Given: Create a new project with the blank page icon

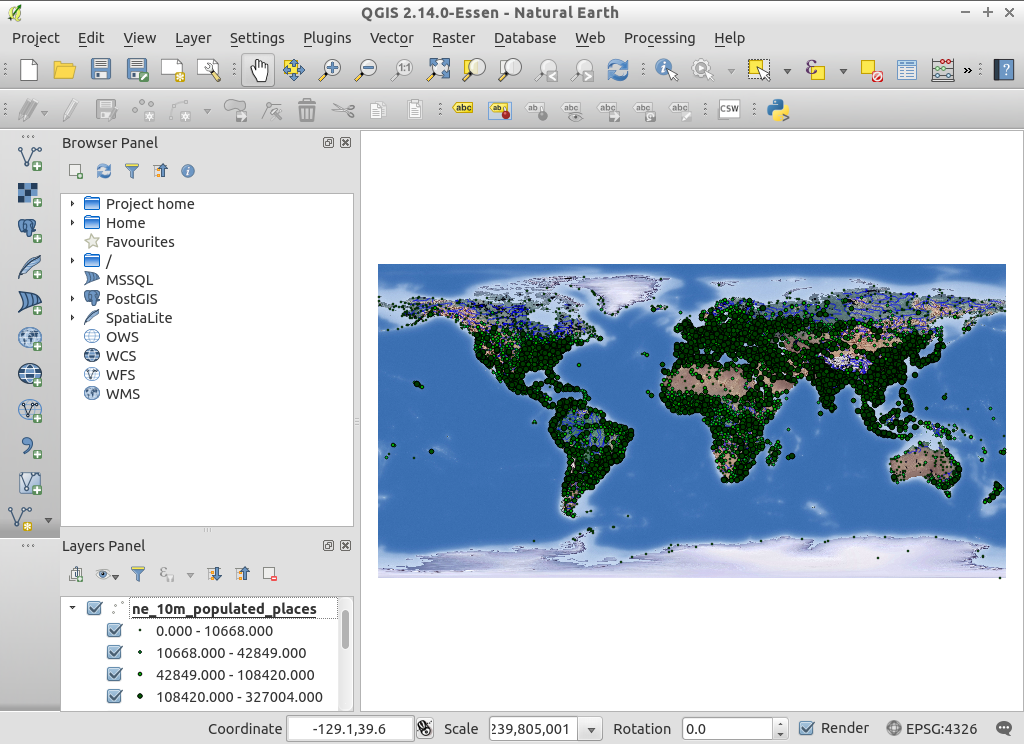Looking at the screenshot, I should pyautogui.click(x=29, y=69).
